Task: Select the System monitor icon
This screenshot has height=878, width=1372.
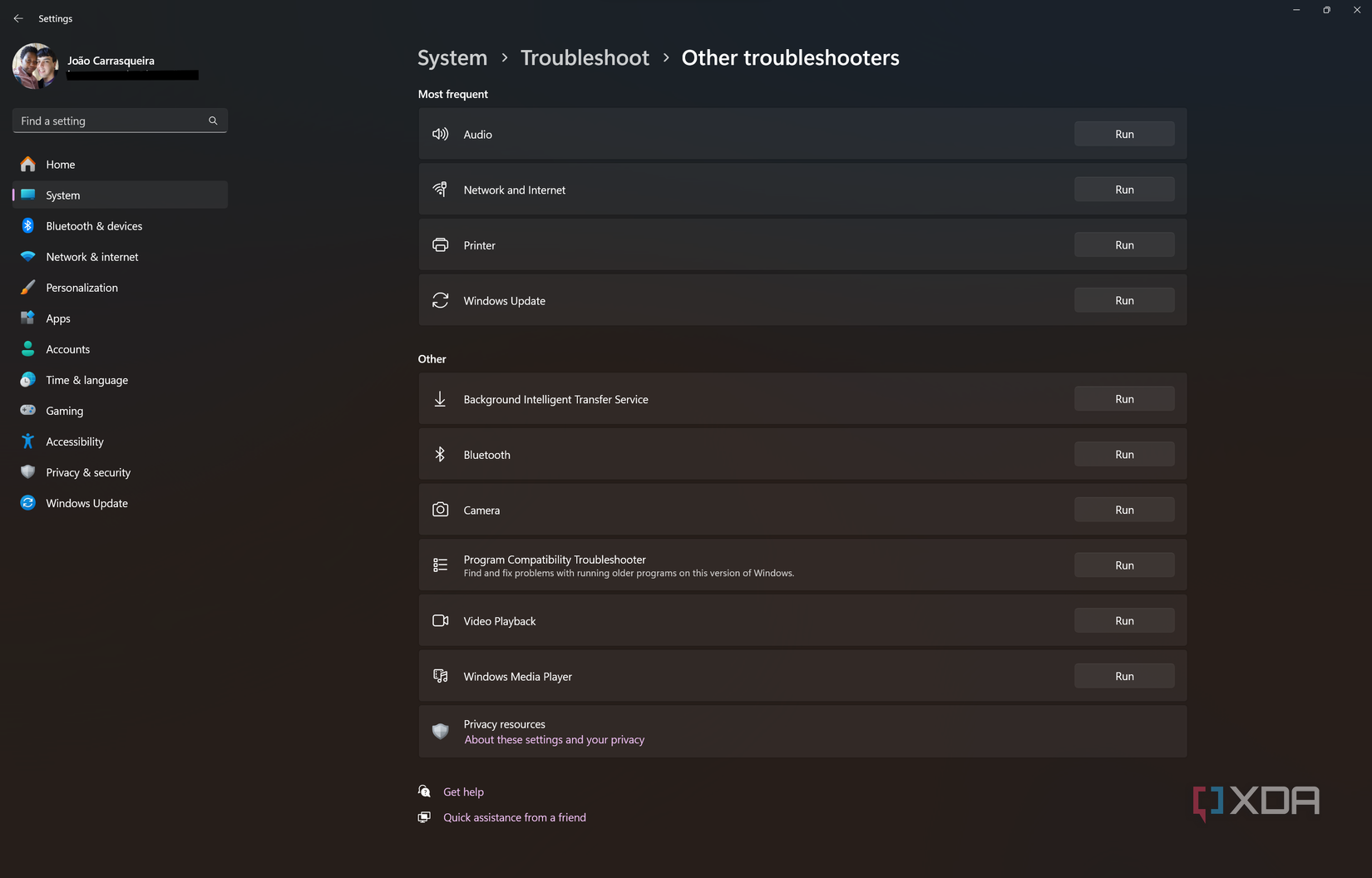Action: [28, 195]
